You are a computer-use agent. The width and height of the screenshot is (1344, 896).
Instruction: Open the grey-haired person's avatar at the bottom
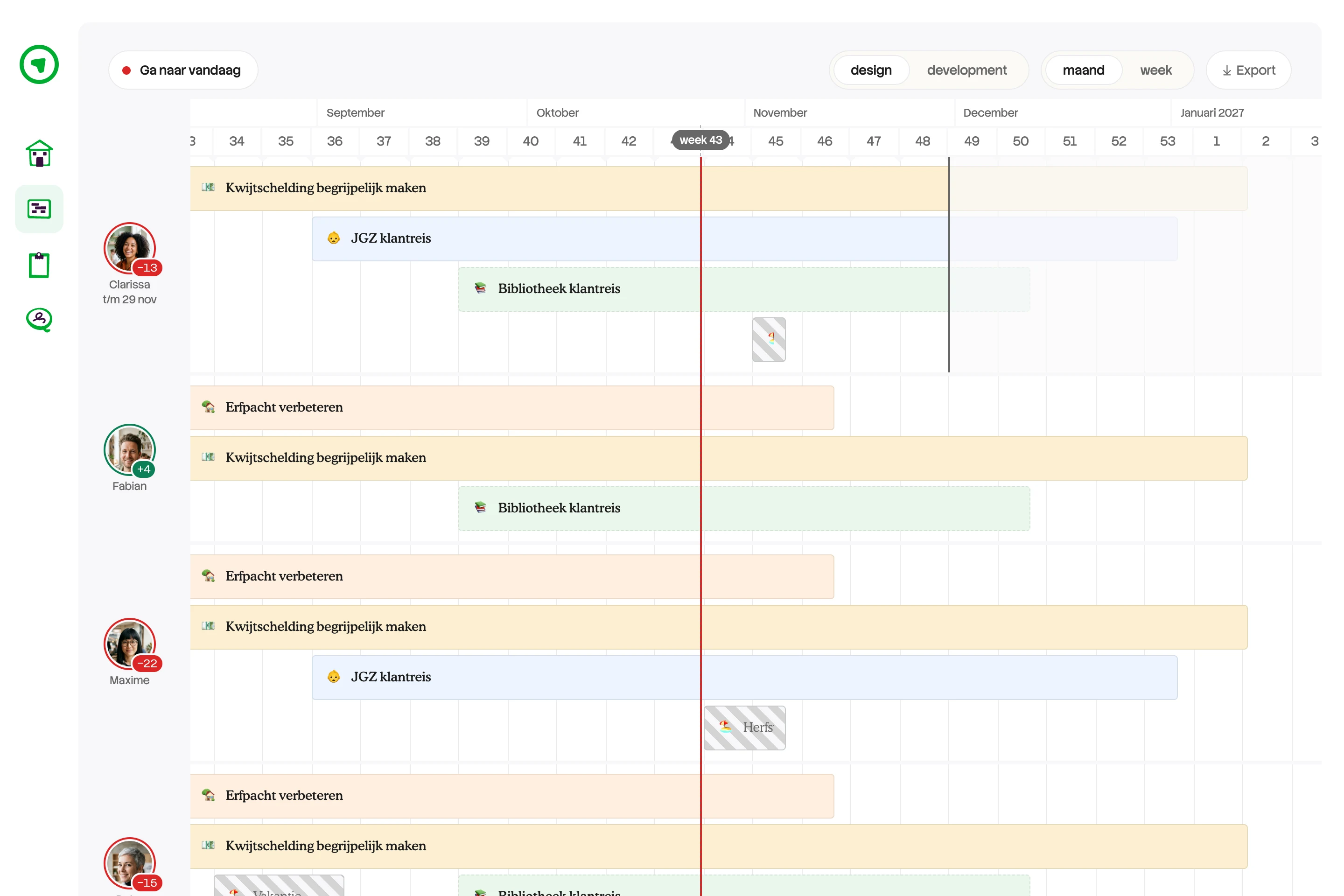click(x=130, y=863)
